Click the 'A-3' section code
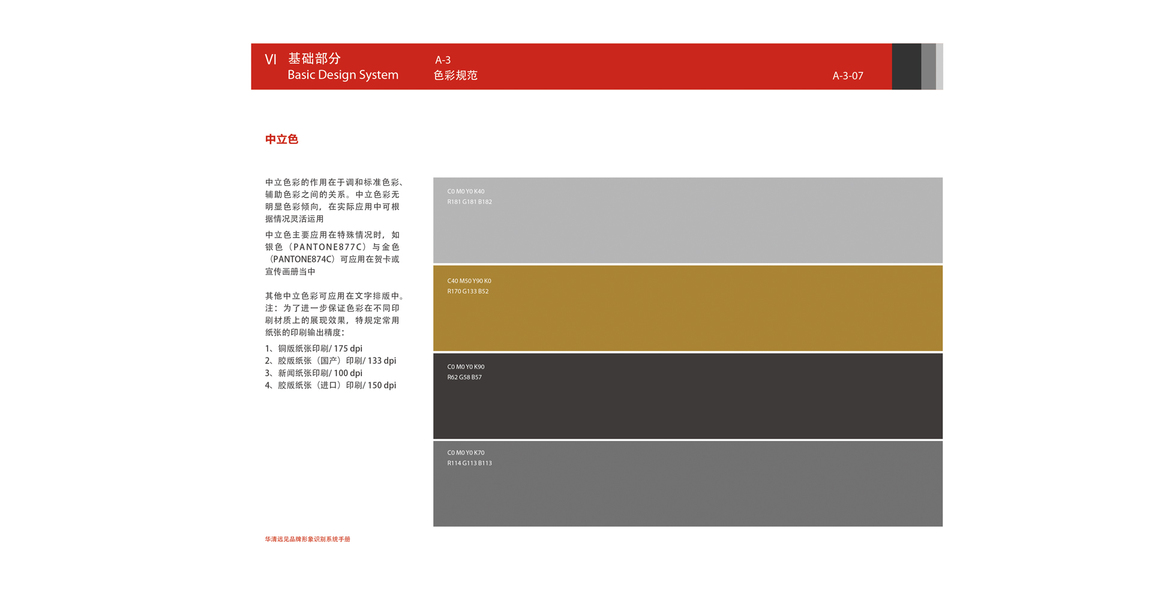1152x600 pixels. pyautogui.click(x=442, y=60)
